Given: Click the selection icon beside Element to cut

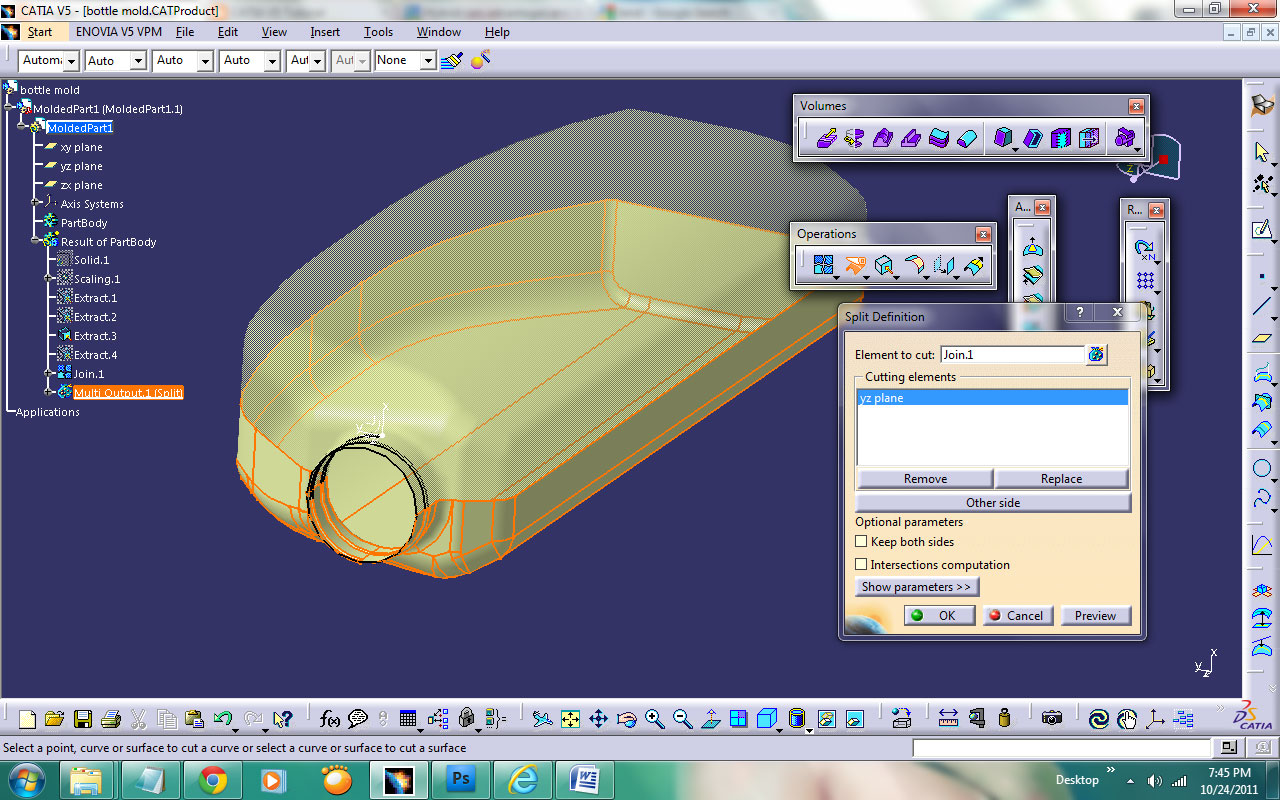Looking at the screenshot, I should point(1096,354).
